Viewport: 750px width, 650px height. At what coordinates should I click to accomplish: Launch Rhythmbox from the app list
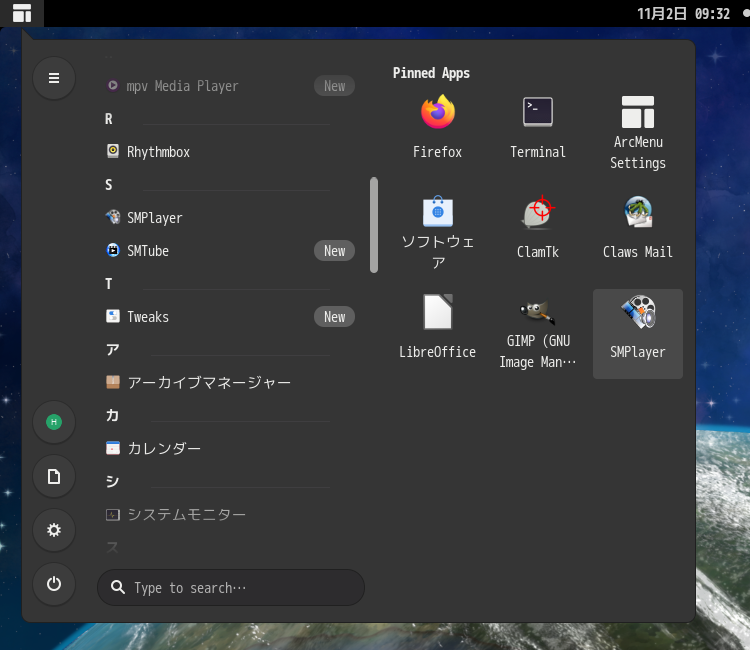click(x=230, y=152)
